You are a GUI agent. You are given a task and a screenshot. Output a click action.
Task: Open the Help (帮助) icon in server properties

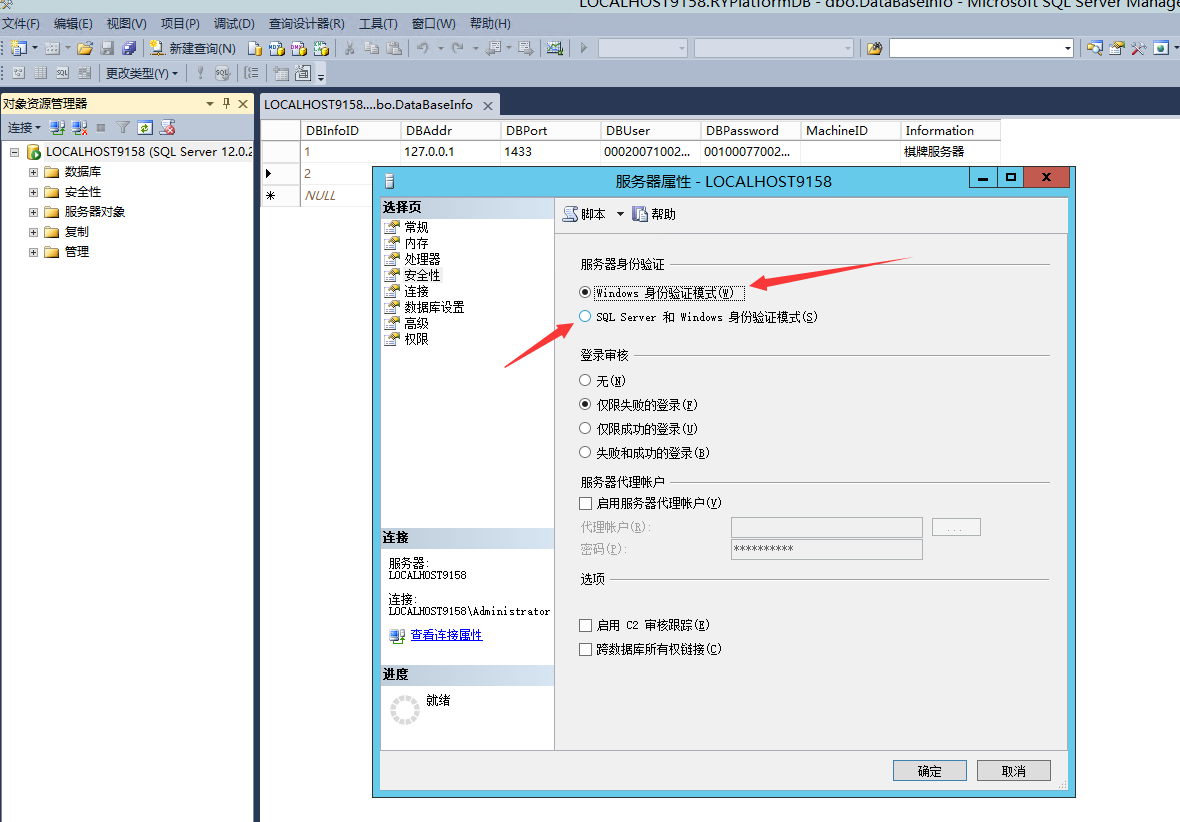pos(654,214)
